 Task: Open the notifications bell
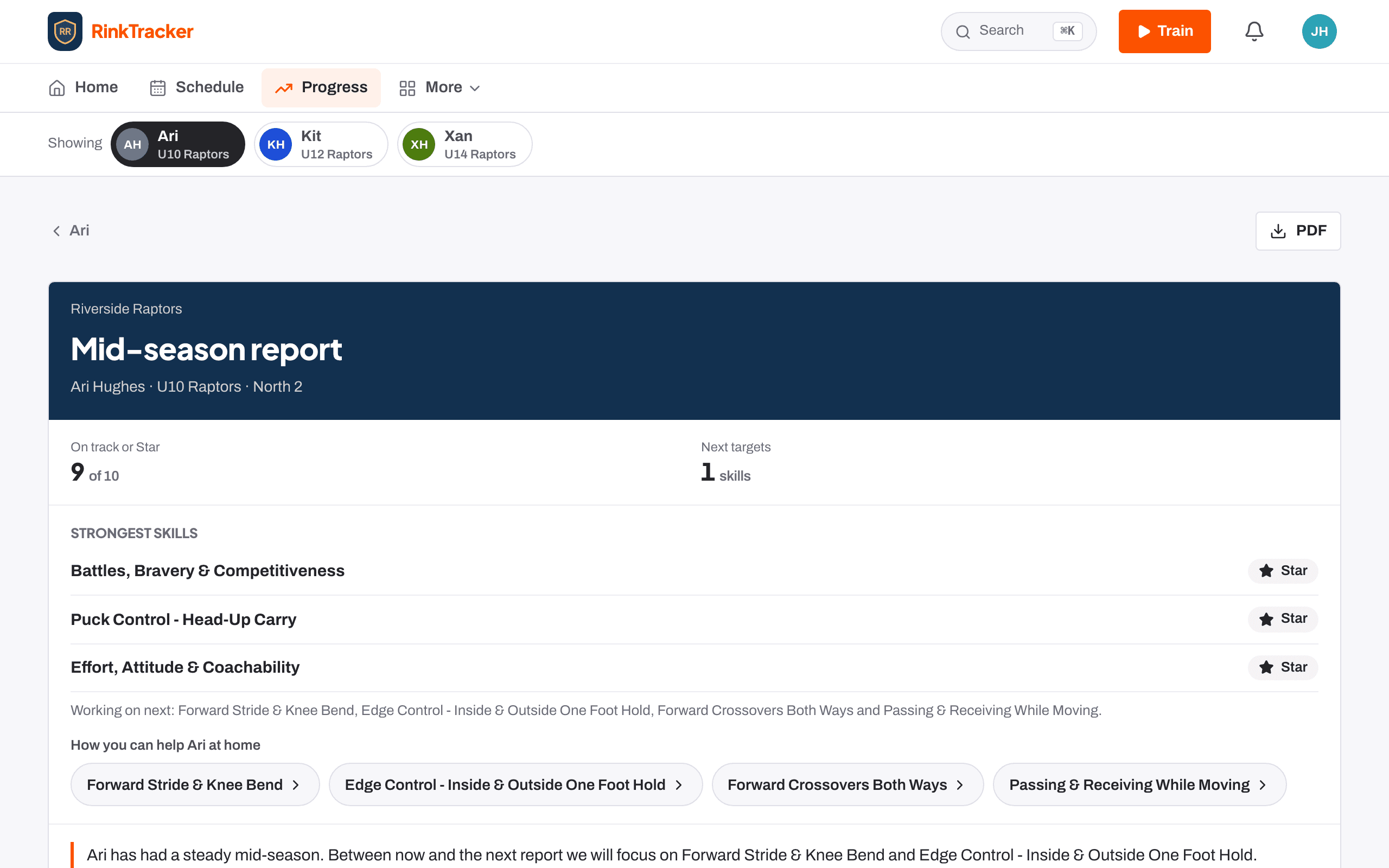[x=1254, y=31]
